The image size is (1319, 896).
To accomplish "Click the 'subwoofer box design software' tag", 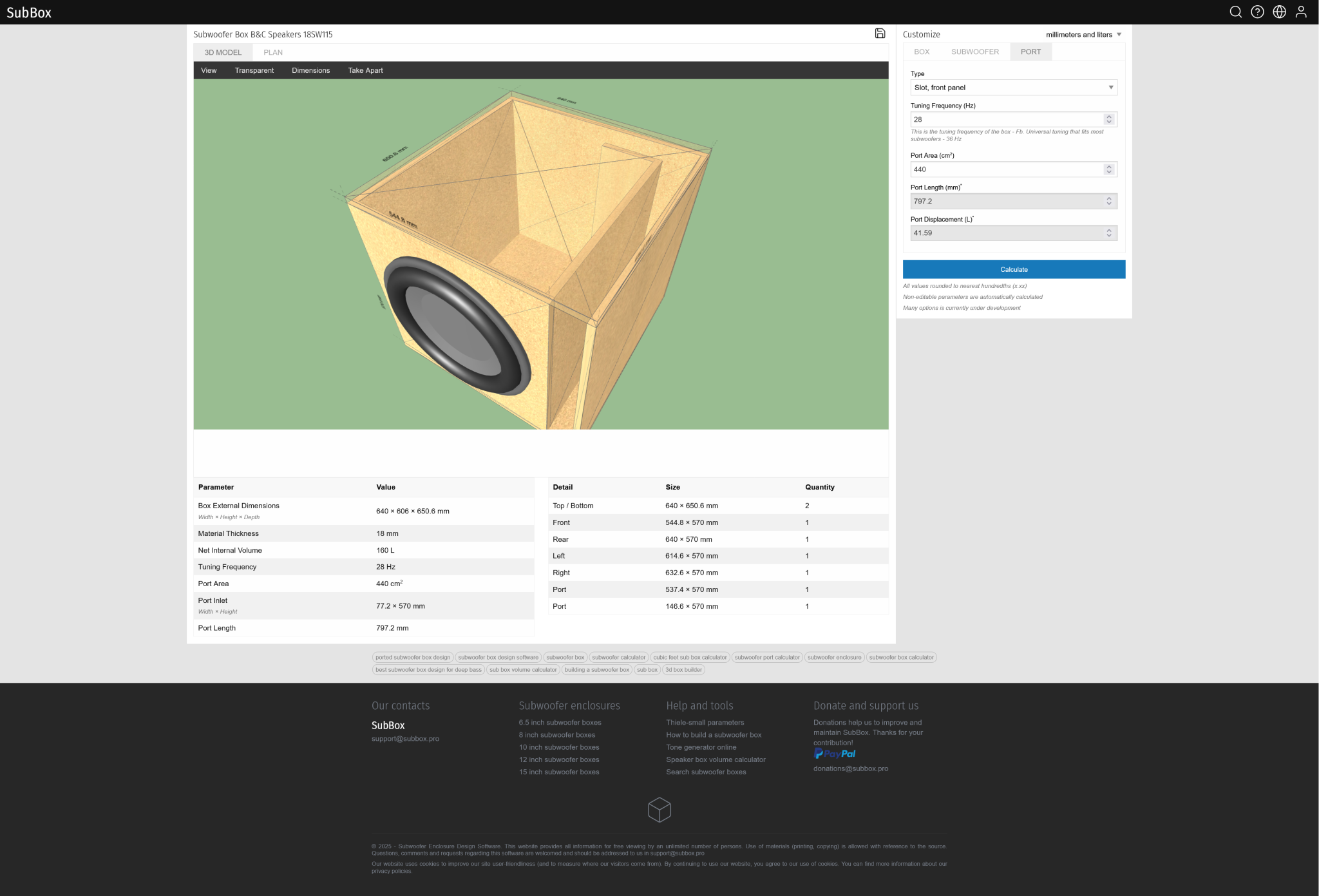I will coord(498,658).
